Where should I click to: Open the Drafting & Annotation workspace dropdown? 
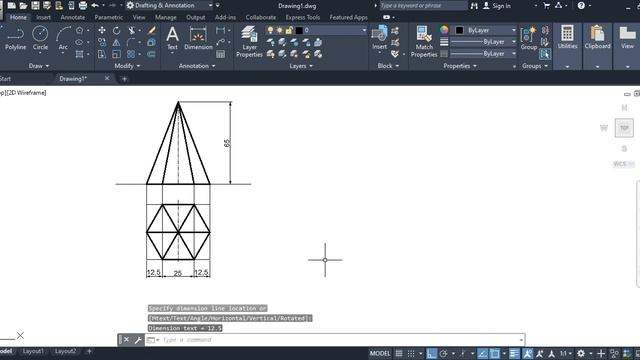tap(170, 6)
